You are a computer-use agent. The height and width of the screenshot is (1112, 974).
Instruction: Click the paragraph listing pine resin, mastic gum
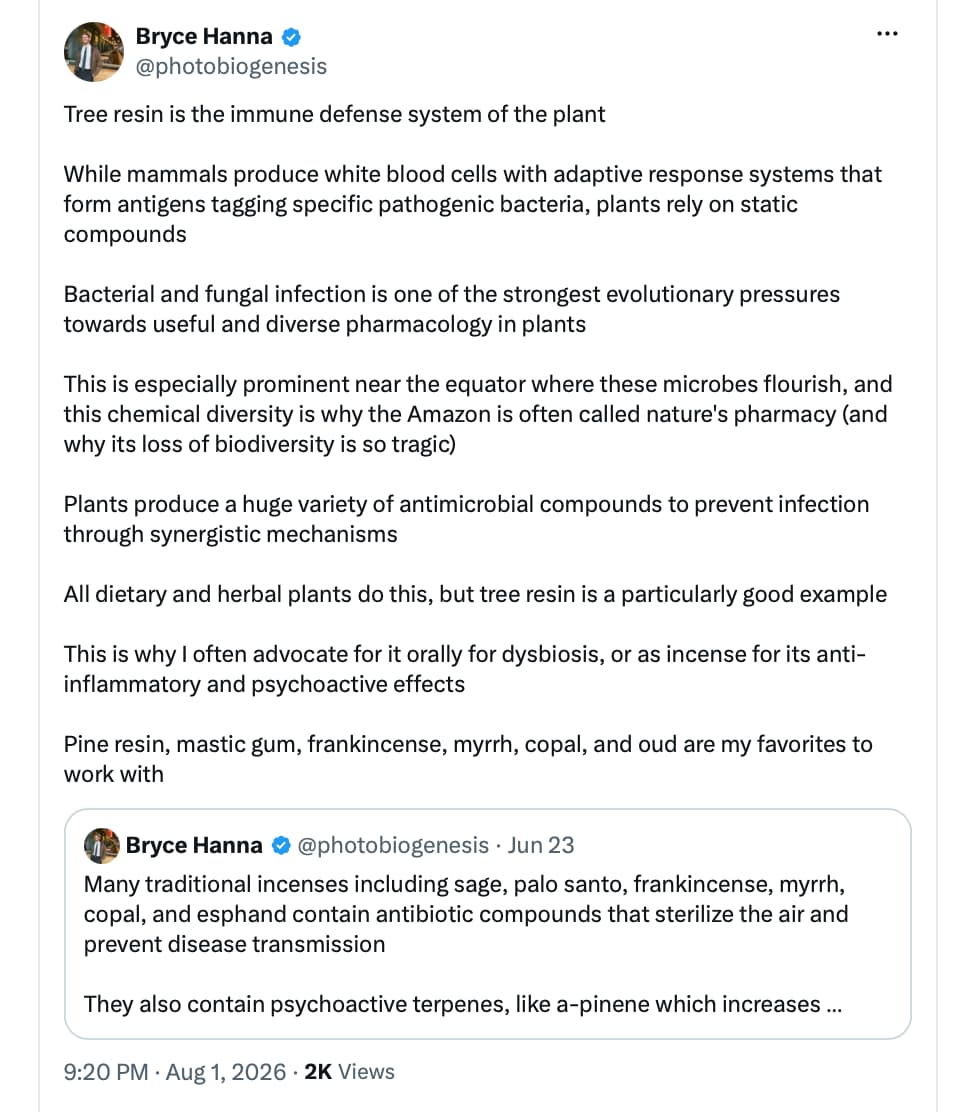point(467,759)
